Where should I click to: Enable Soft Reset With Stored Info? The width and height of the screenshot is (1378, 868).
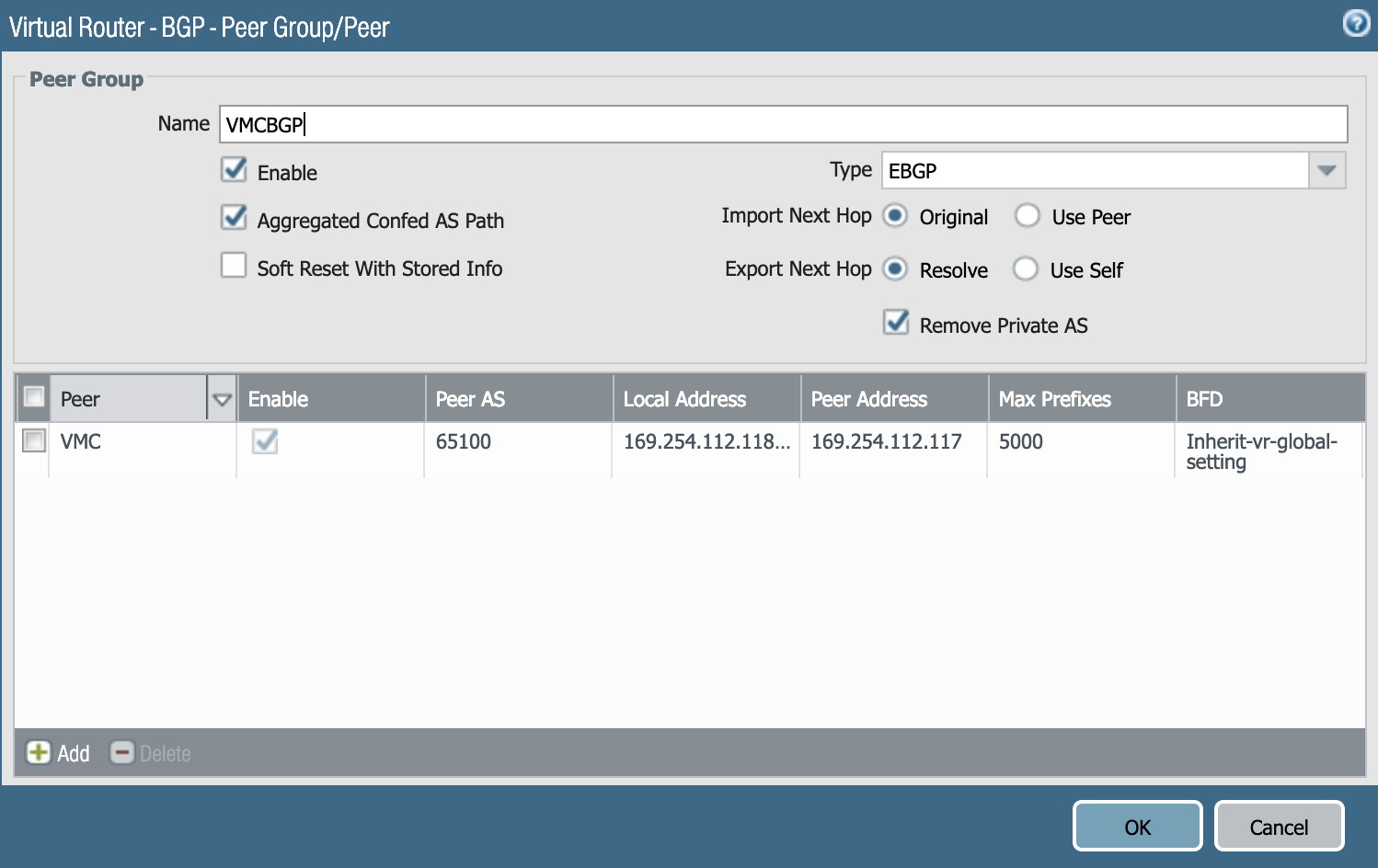234,266
